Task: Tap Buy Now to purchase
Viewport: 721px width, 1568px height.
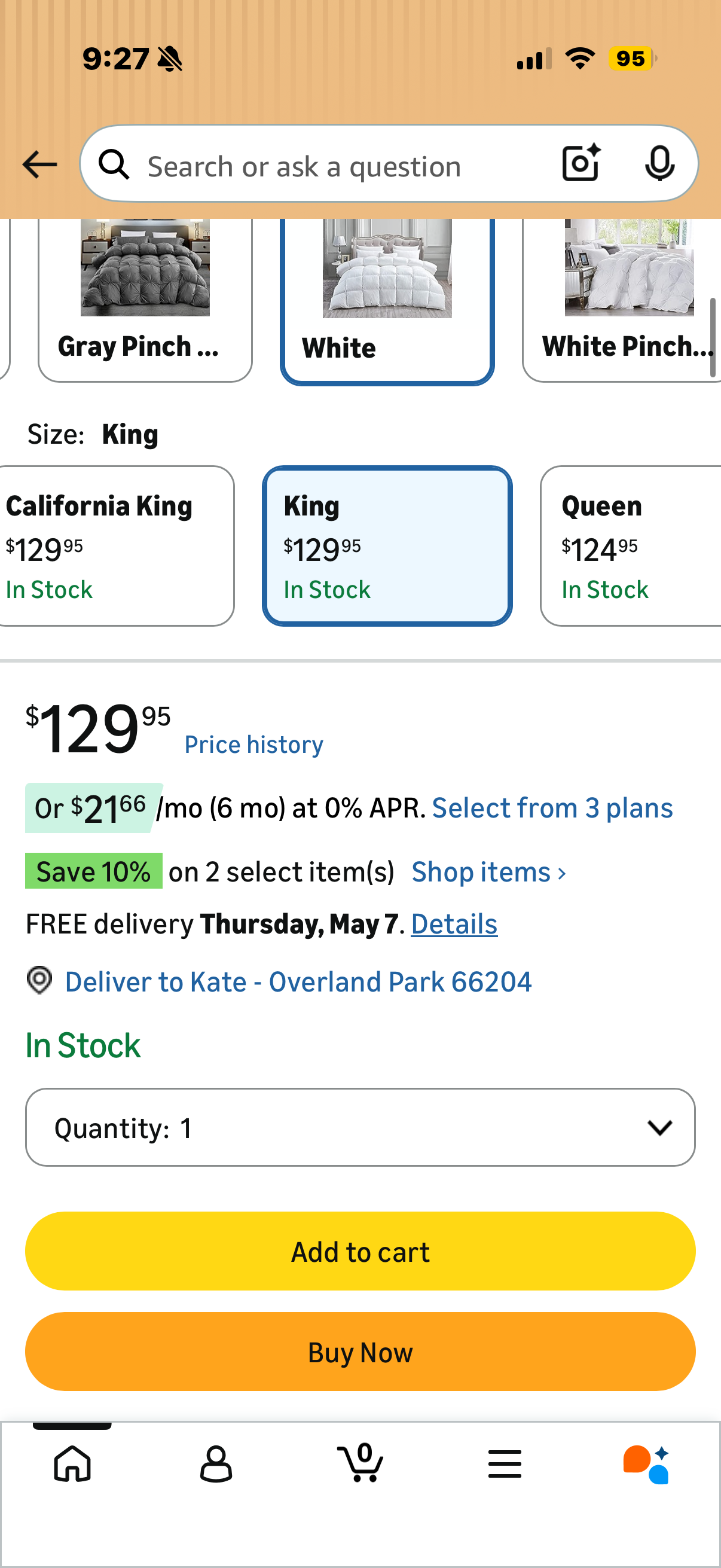Action: click(360, 1352)
